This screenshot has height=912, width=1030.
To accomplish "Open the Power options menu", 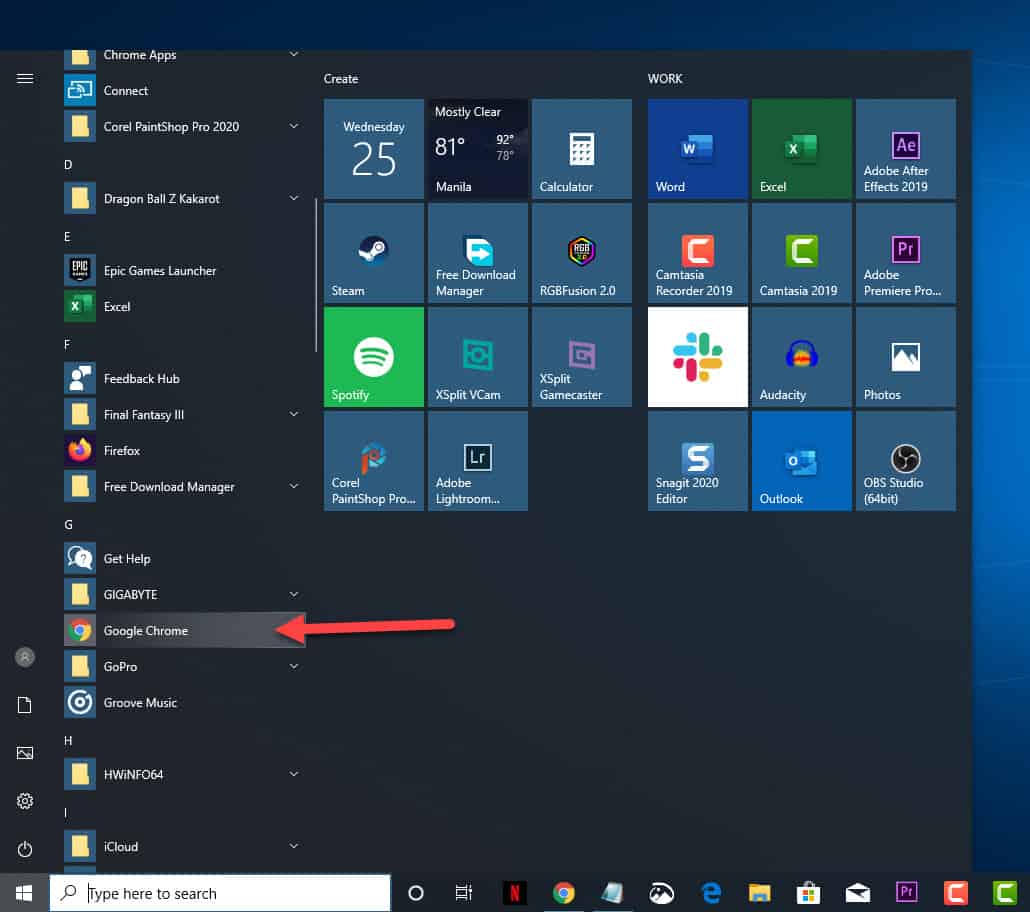I will [x=25, y=849].
